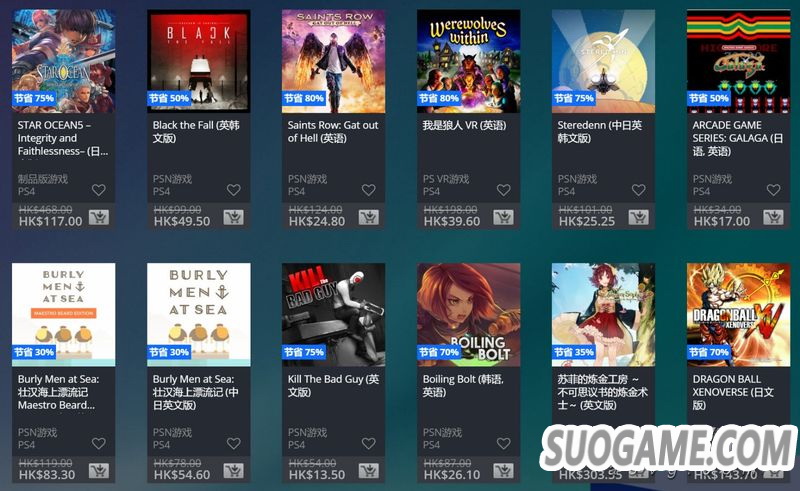
Task: Click the cart icon for Steredenn
Action: coord(639,217)
